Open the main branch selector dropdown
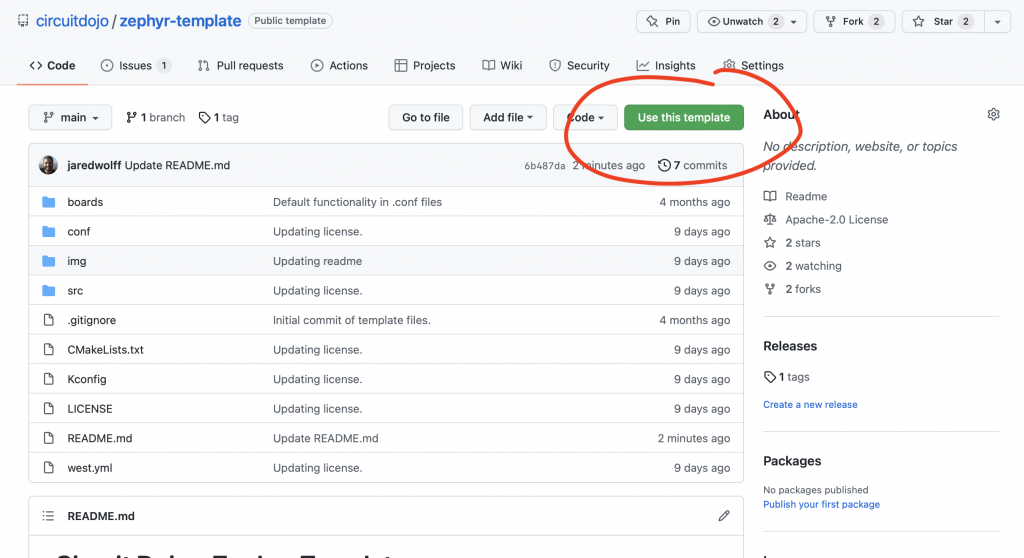This screenshot has height=558, width=1024. coord(70,118)
